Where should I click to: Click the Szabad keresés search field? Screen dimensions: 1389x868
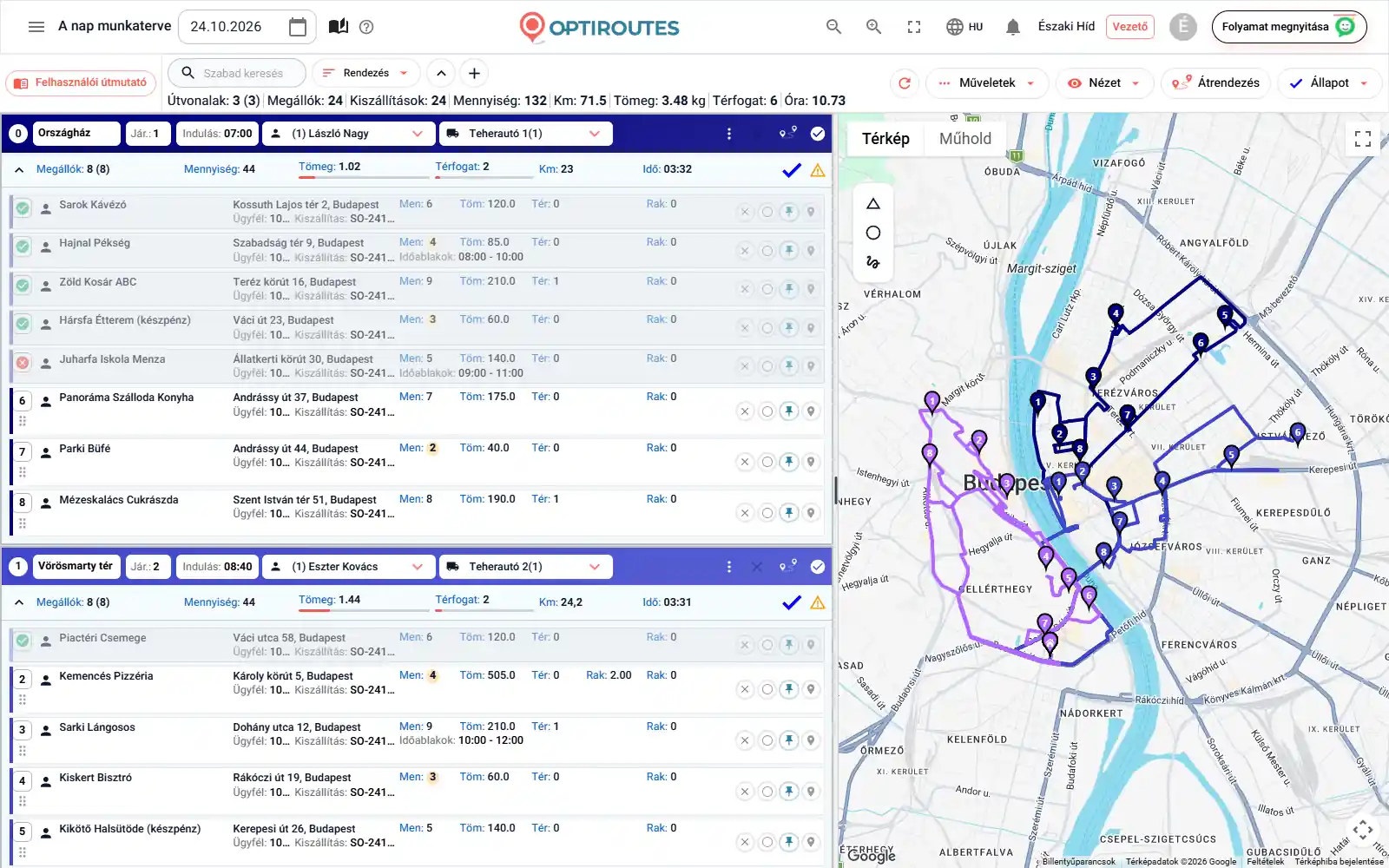(x=237, y=73)
